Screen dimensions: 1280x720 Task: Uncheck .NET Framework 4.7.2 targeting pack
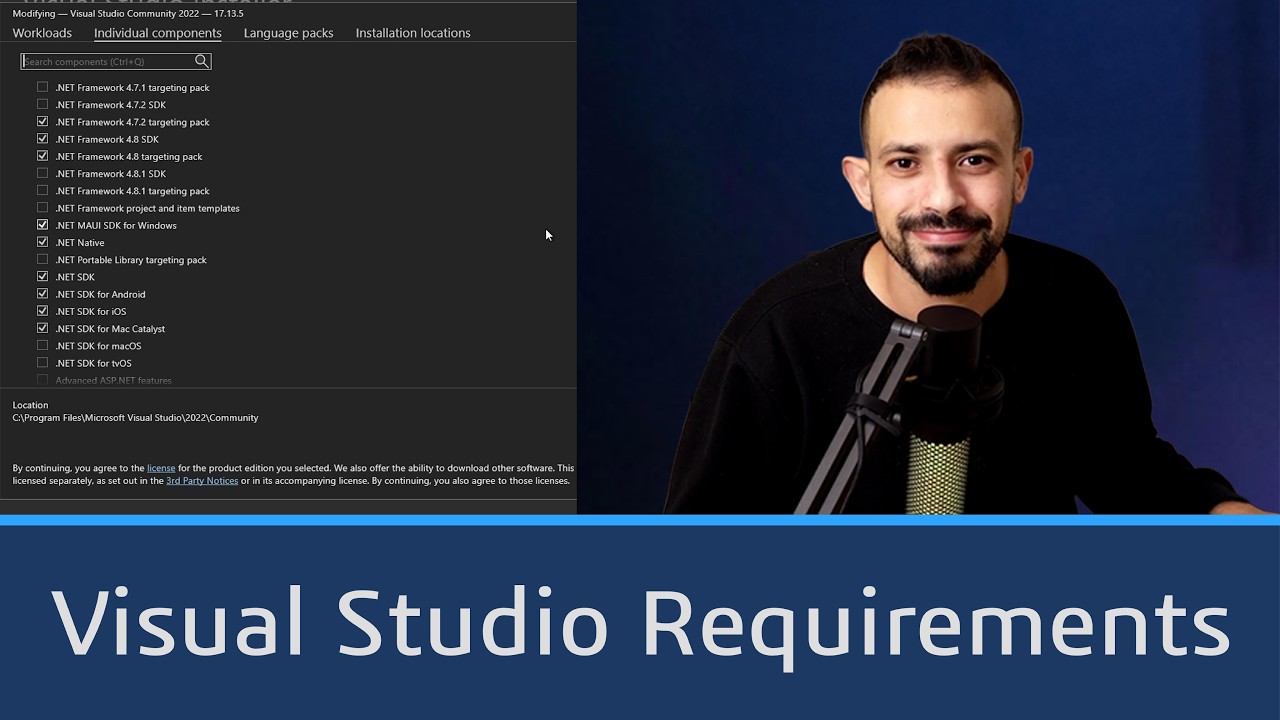point(42,121)
